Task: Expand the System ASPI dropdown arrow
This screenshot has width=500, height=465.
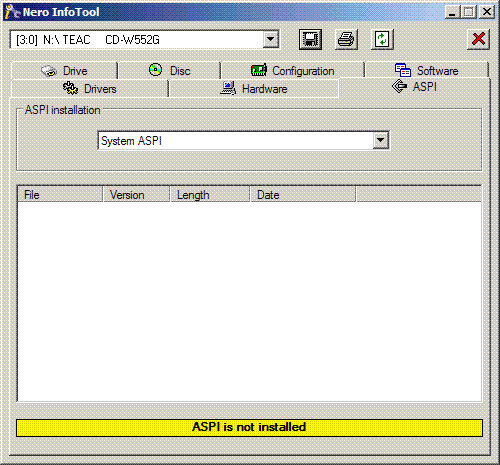Action: 380,140
